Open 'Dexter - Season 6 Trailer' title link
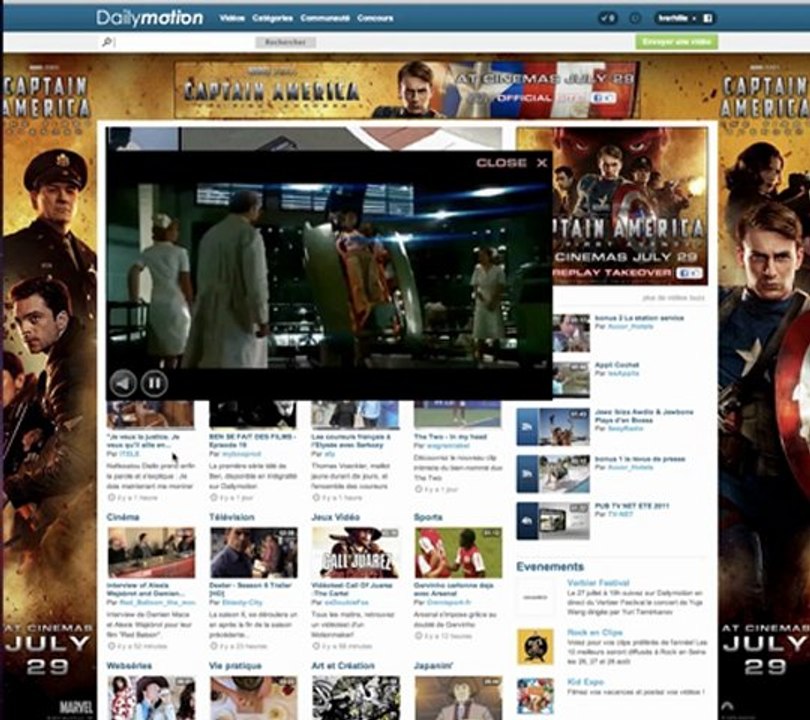The width and height of the screenshot is (810, 720). [x=251, y=589]
